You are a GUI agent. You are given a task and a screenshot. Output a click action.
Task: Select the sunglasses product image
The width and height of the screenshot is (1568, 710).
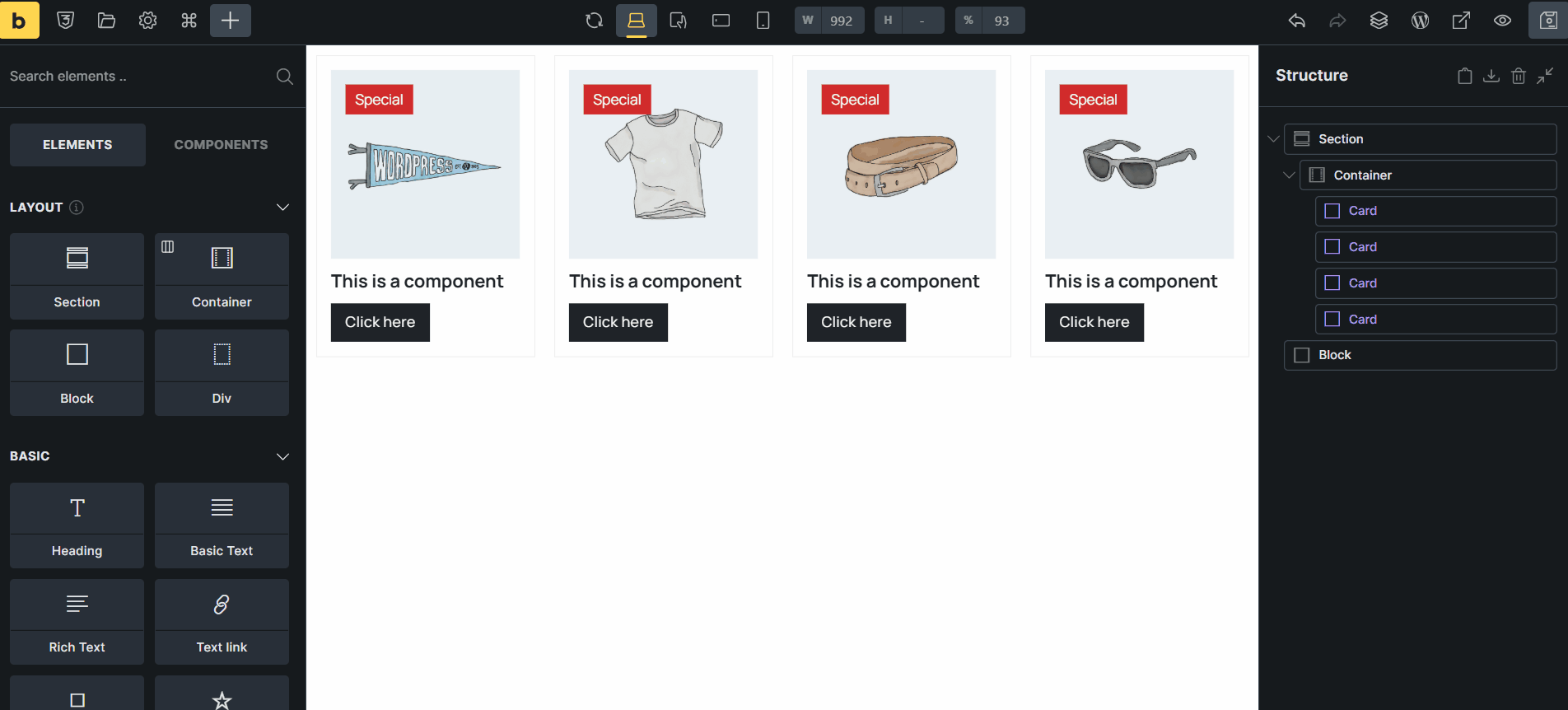[1139, 165]
